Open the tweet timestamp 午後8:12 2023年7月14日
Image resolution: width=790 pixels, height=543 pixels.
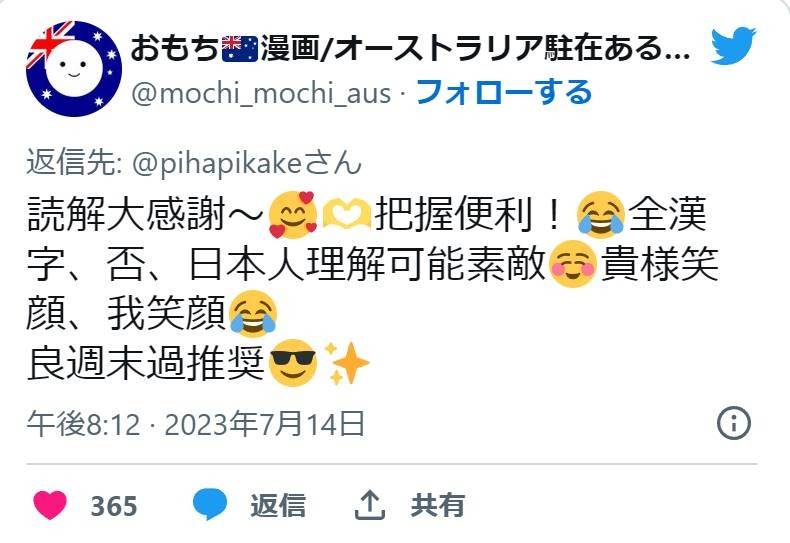click(x=195, y=424)
